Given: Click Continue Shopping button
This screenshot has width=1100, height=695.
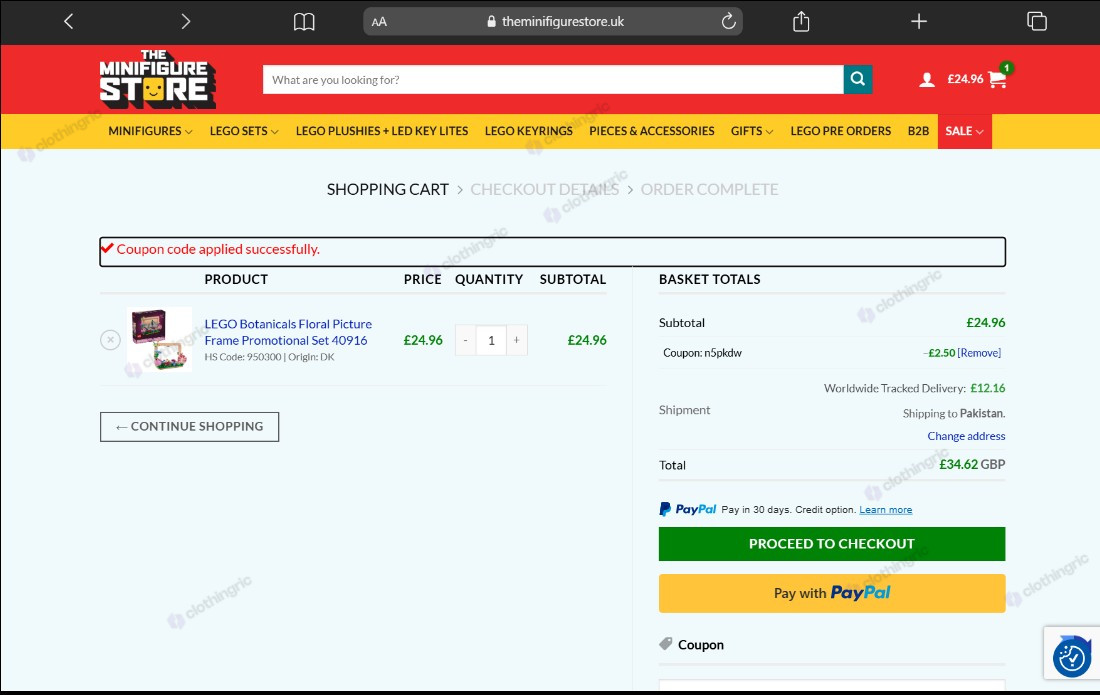Looking at the screenshot, I should coord(189,426).
